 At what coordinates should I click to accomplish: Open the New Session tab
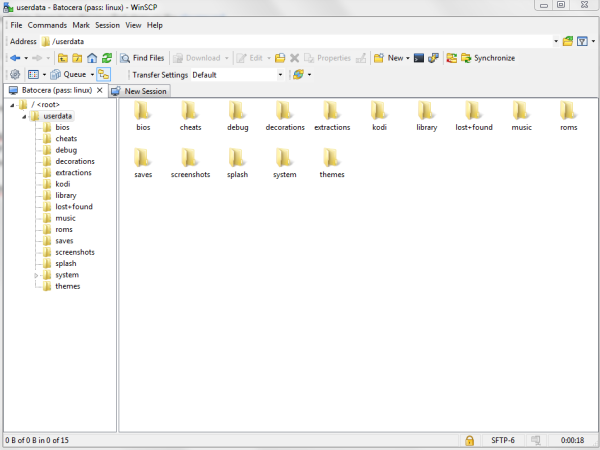(140, 91)
